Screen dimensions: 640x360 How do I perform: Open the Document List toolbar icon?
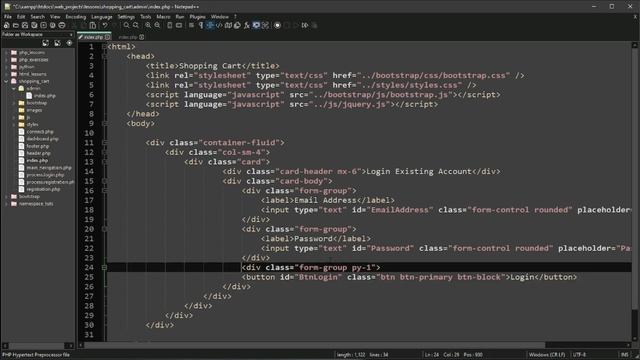[237, 25]
